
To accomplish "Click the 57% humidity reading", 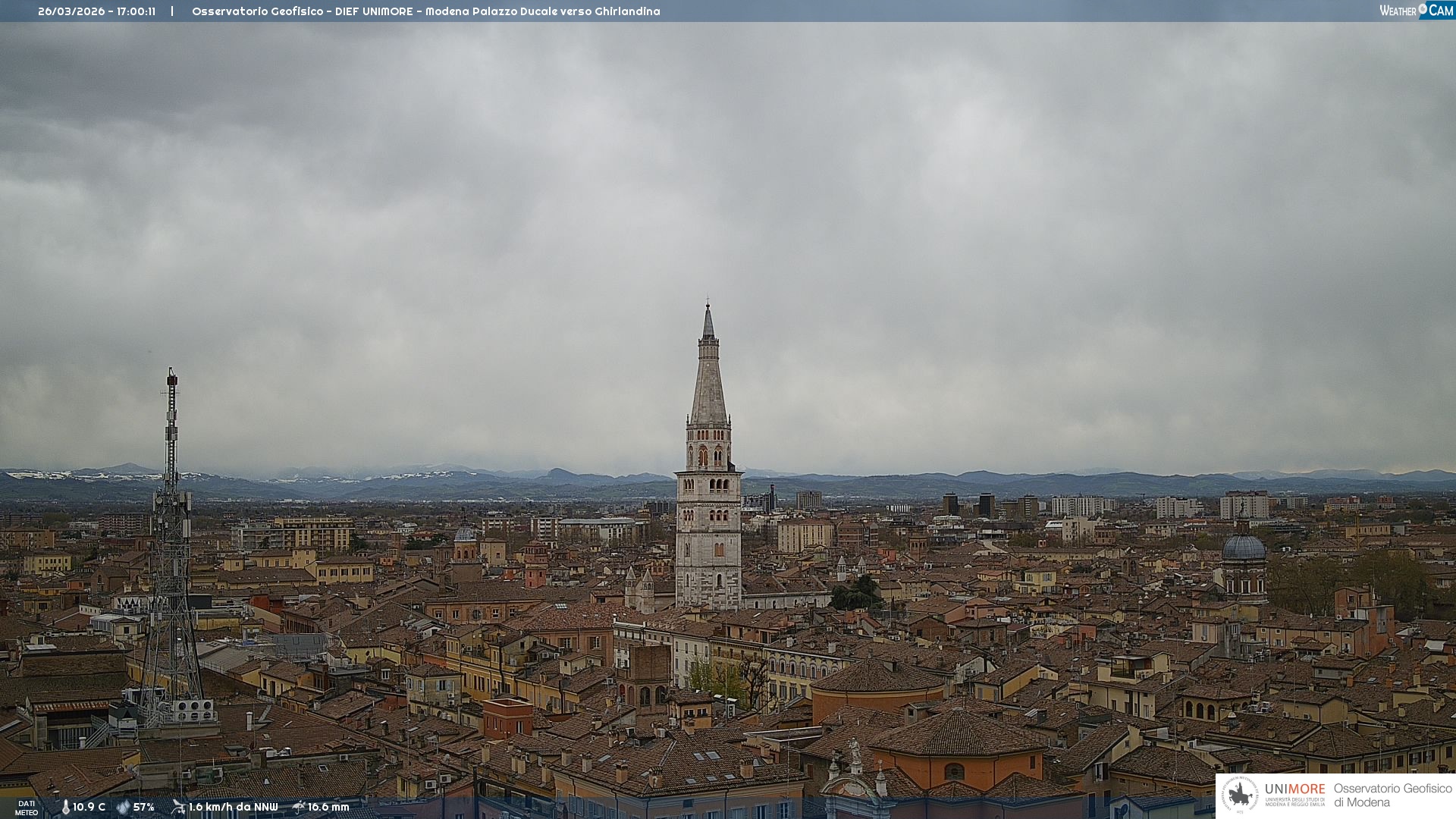I will pos(144,807).
